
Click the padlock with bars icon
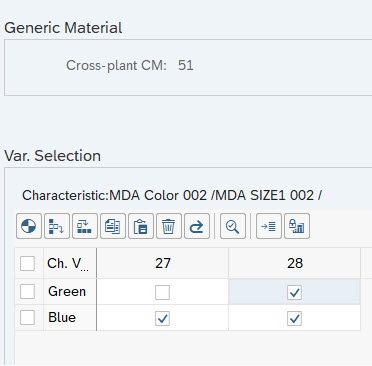point(297,226)
